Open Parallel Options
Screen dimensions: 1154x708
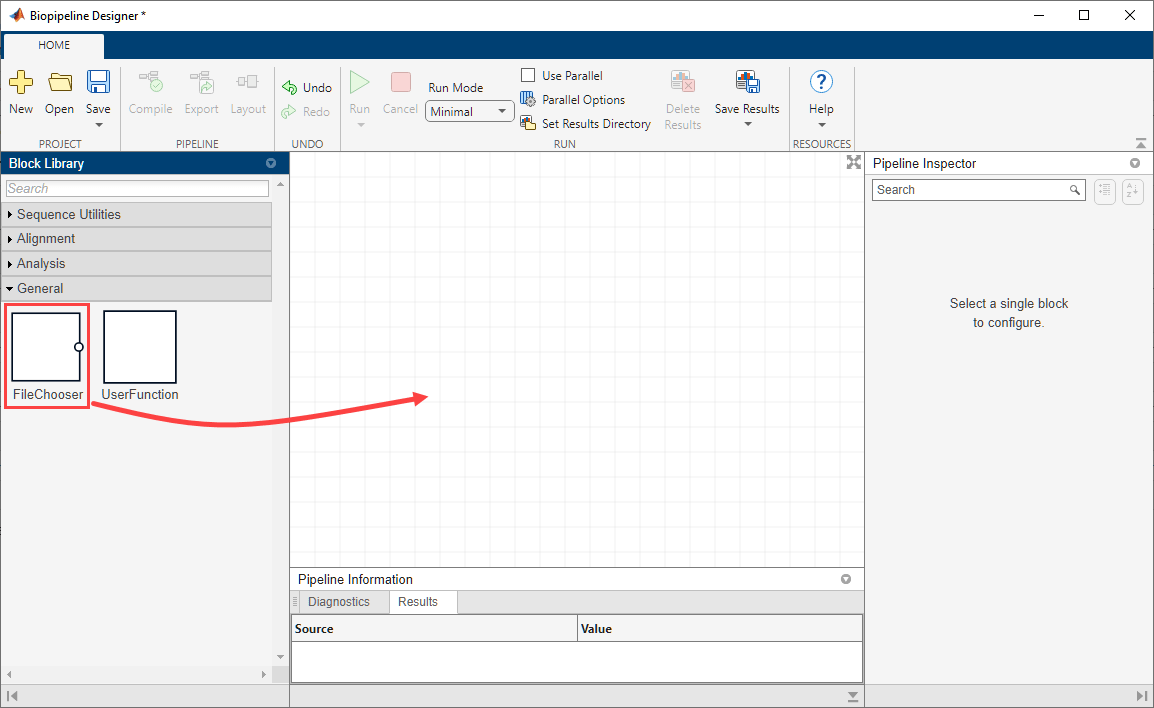coord(573,99)
